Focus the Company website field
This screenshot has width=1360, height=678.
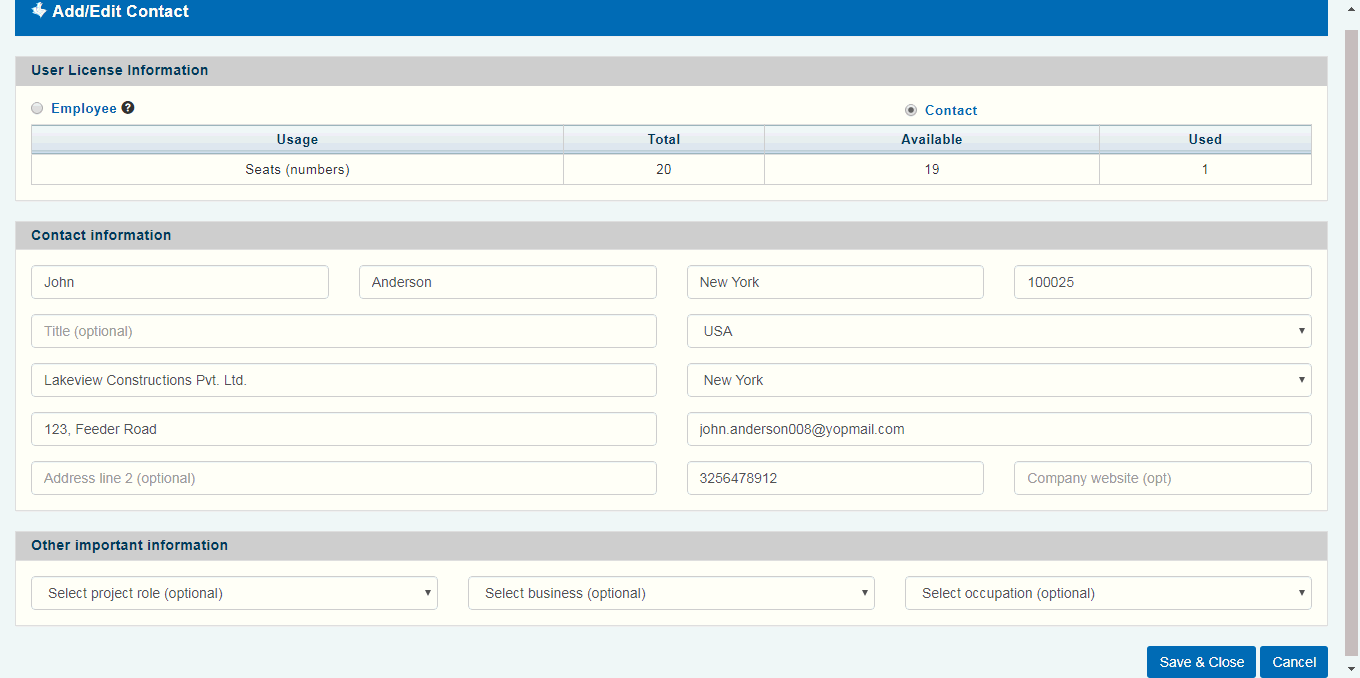(1162, 478)
